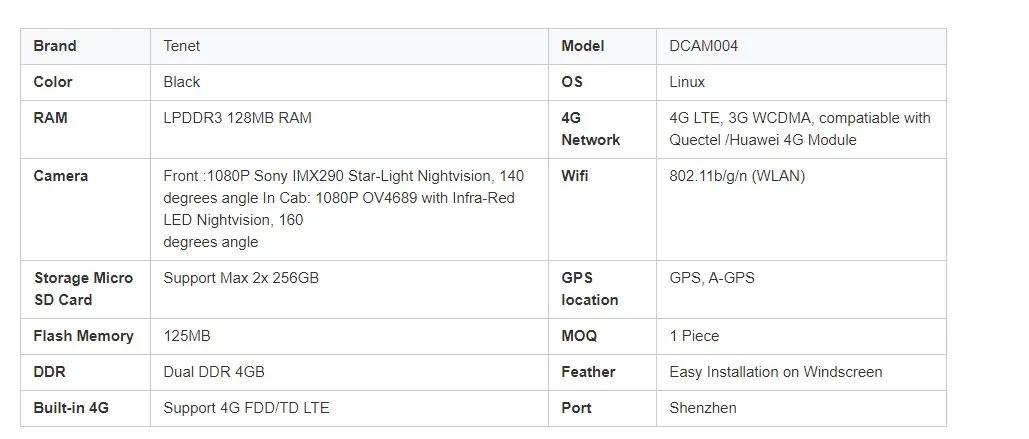Click the Camera label cell
1029x439 pixels.
point(61,176)
